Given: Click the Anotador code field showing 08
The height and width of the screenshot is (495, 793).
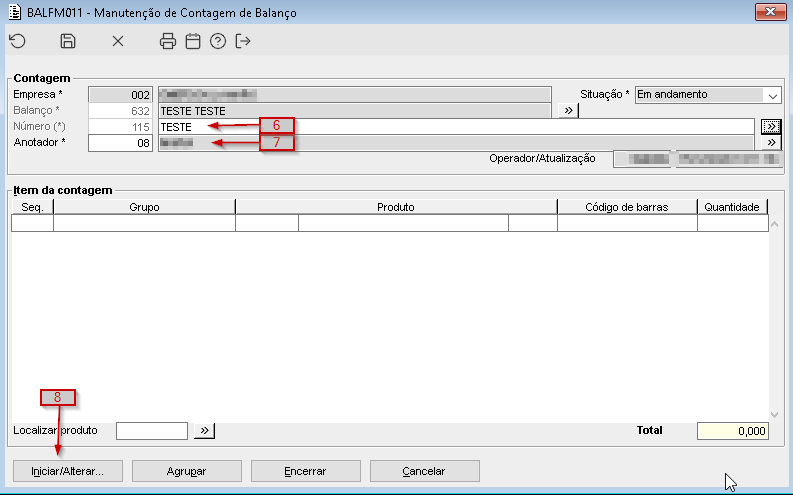Looking at the screenshot, I should 120,143.
